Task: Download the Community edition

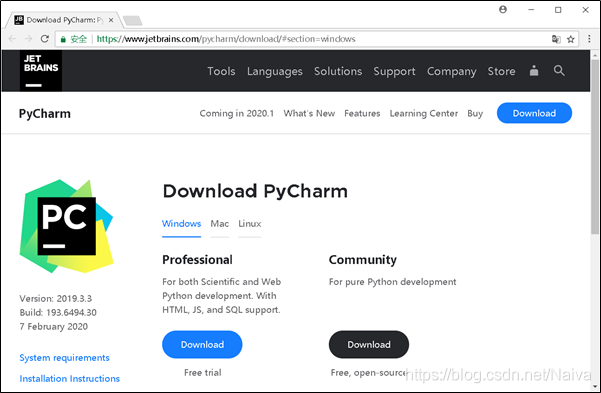Action: point(369,345)
